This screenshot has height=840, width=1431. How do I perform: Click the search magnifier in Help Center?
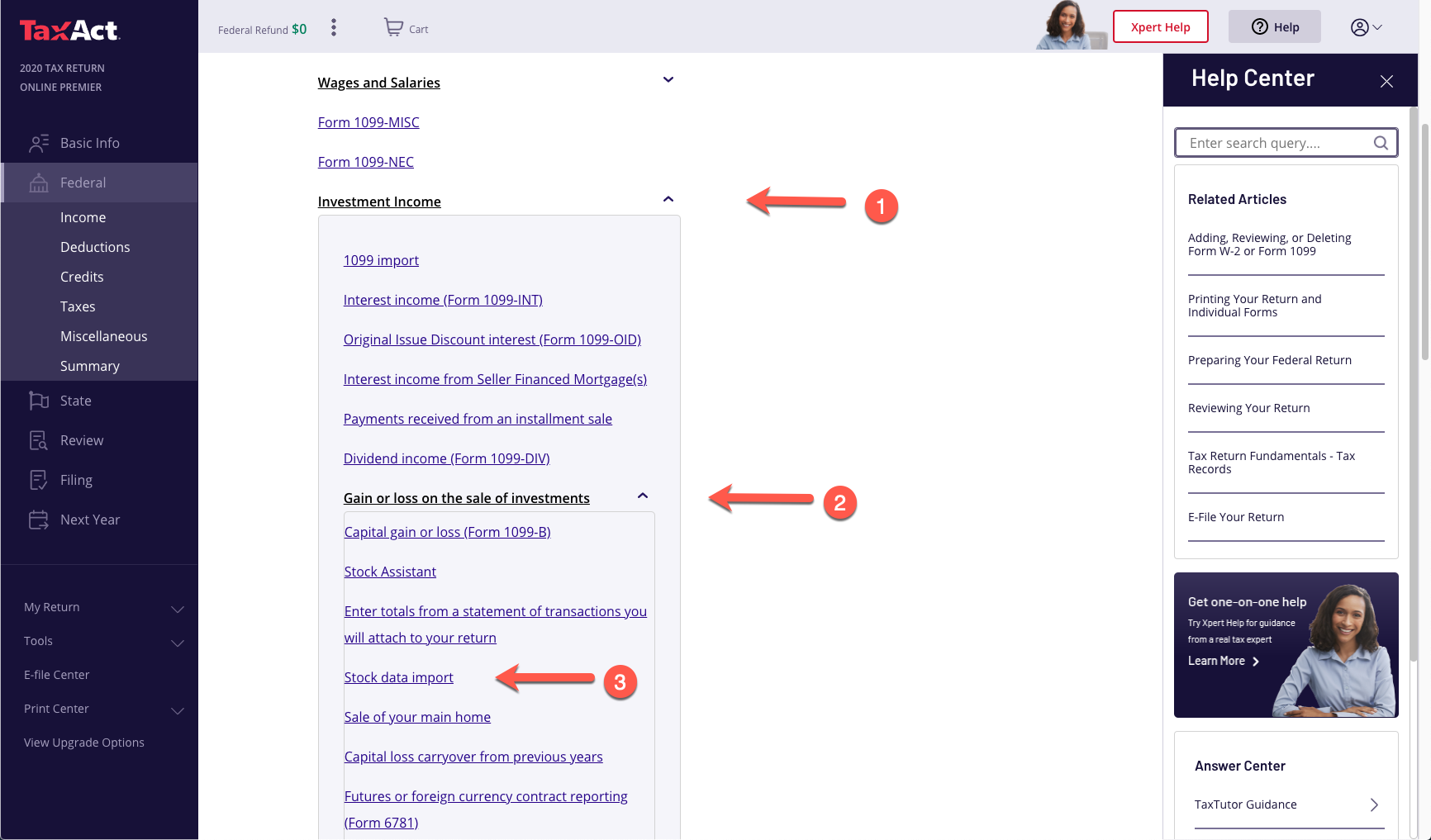[x=1381, y=143]
